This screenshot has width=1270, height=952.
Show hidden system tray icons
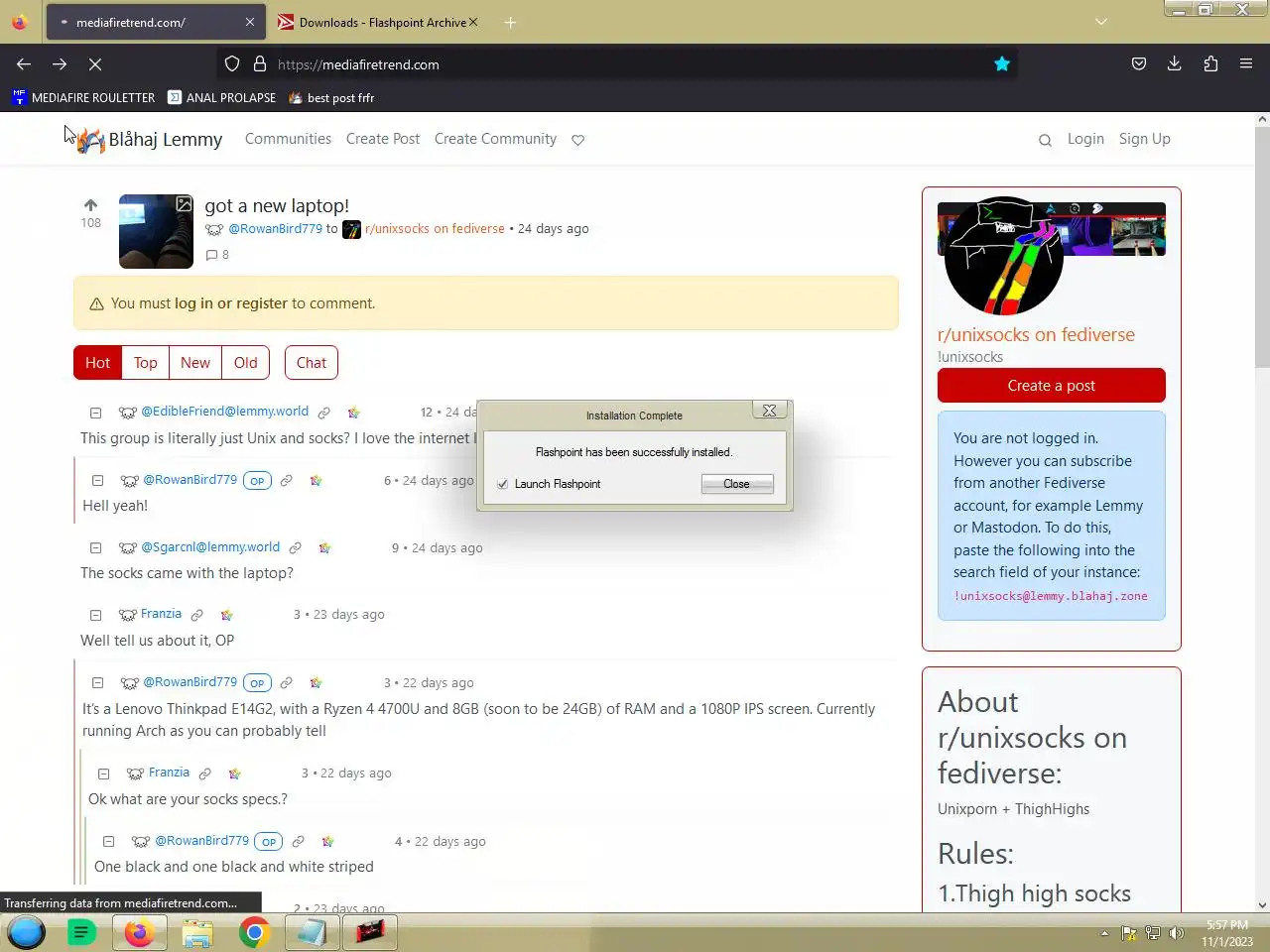tap(1104, 932)
